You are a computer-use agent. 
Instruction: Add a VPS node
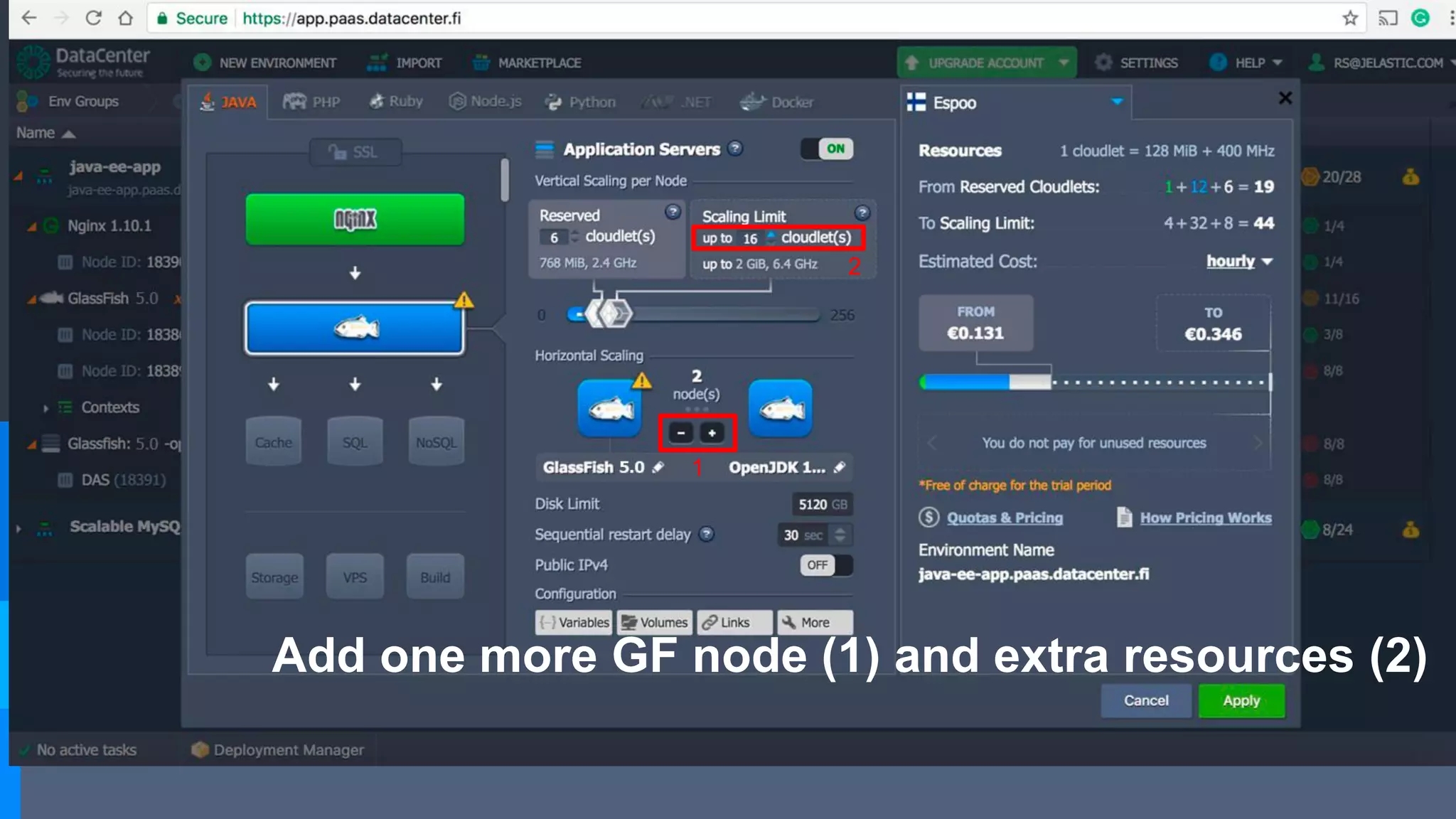tap(355, 577)
